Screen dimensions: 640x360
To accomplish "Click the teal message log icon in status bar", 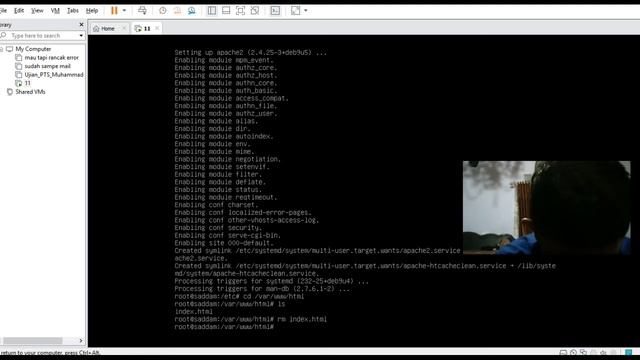I will 629,352.
